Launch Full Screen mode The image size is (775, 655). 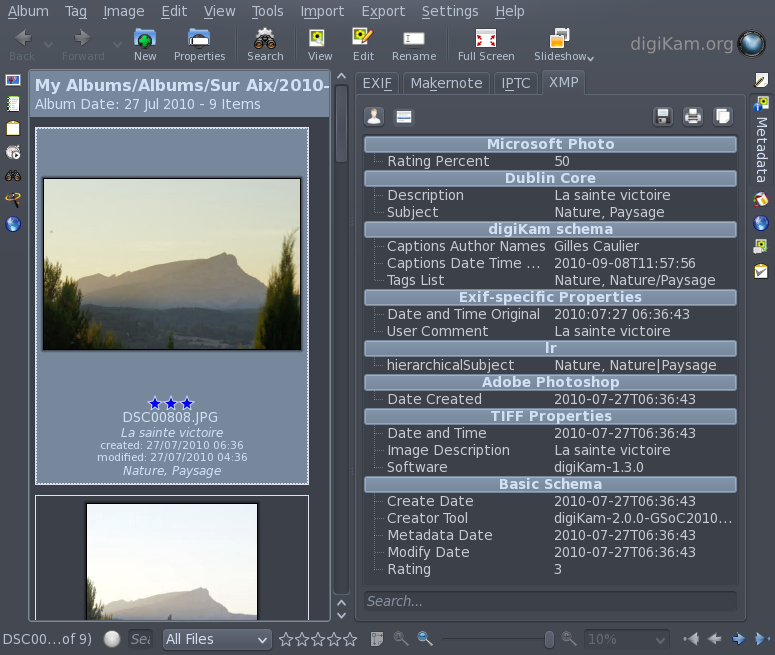pyautogui.click(x=486, y=45)
